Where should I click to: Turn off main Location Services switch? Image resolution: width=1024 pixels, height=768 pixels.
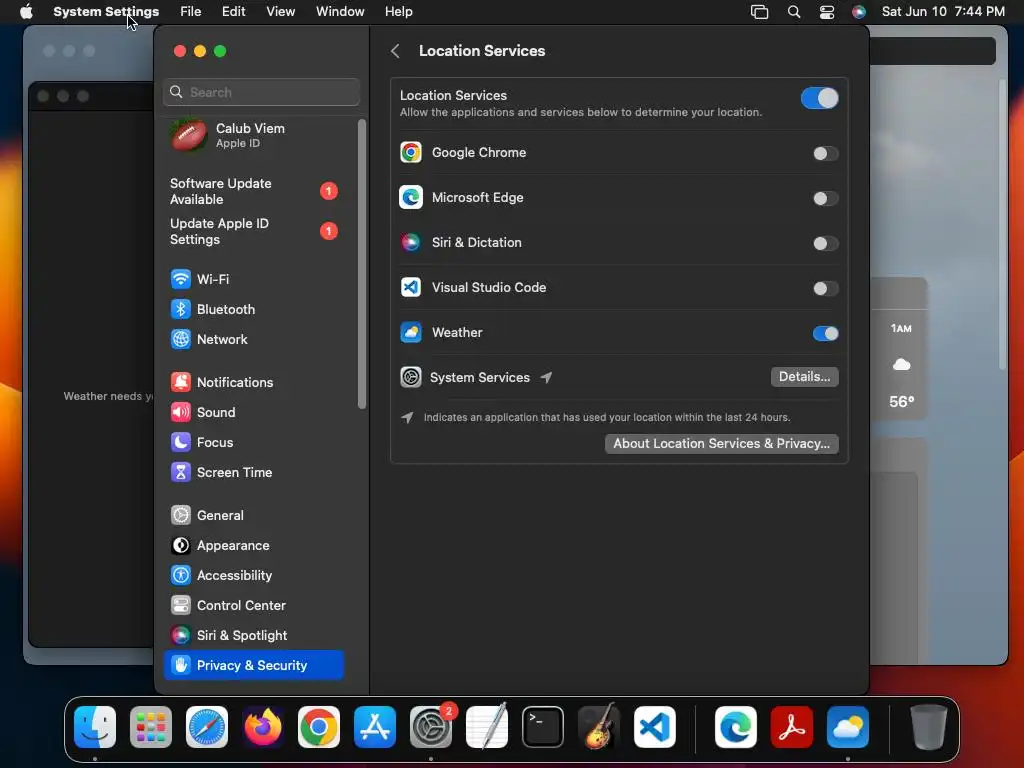point(820,99)
